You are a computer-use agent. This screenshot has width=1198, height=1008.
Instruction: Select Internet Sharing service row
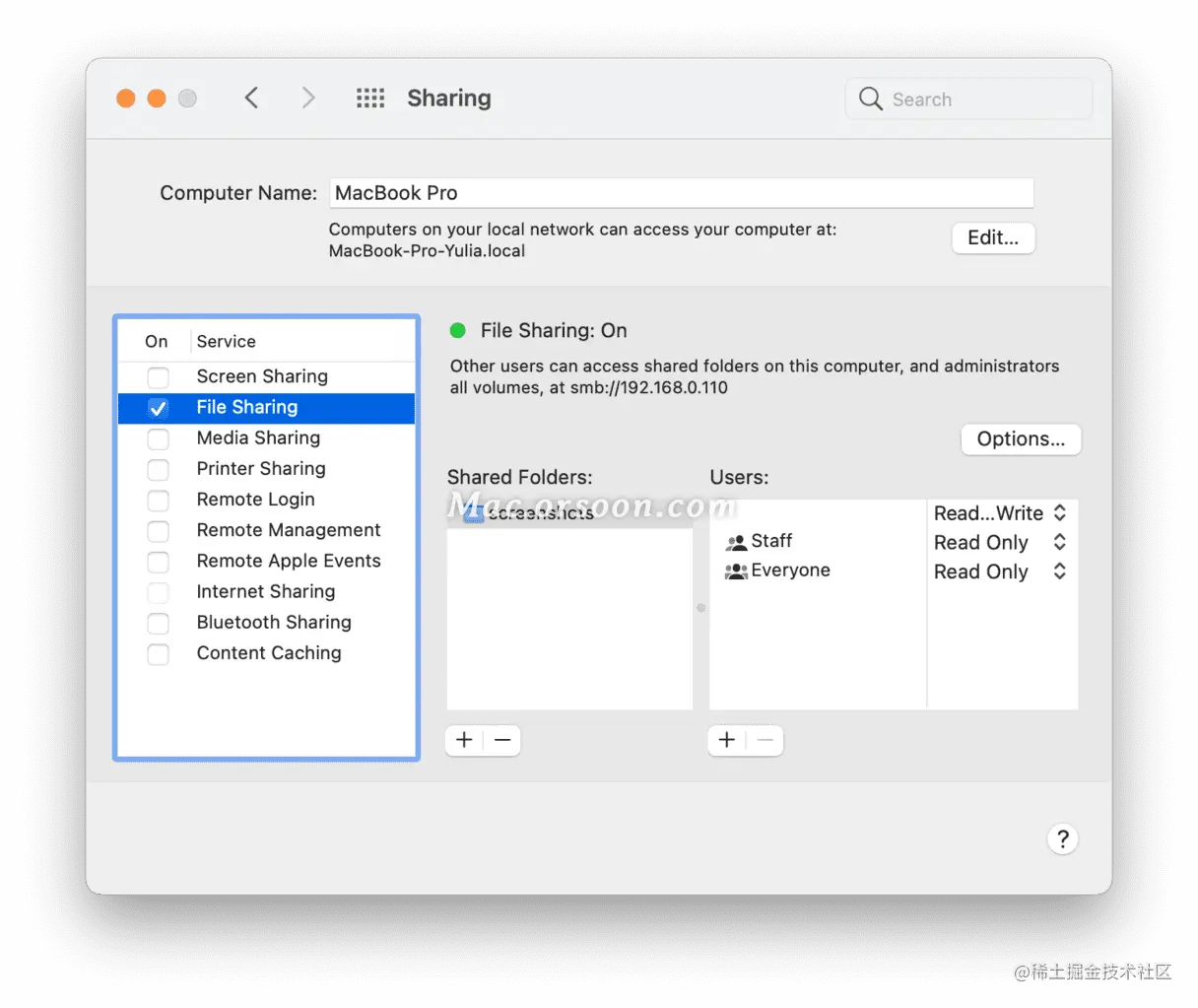[x=267, y=591]
